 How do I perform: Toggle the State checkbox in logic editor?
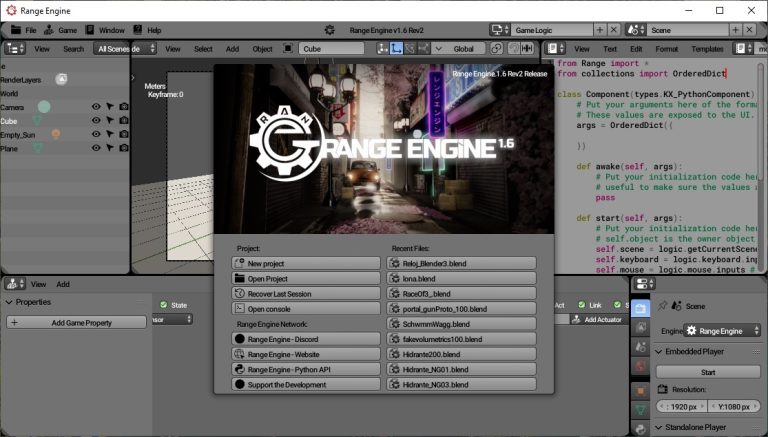[165, 305]
